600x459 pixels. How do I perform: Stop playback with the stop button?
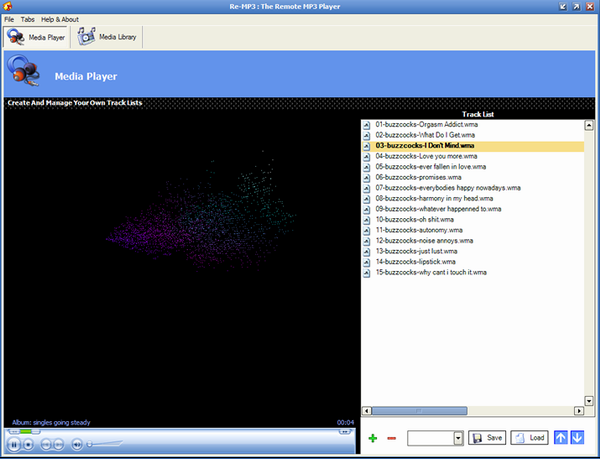pyautogui.click(x=28, y=444)
